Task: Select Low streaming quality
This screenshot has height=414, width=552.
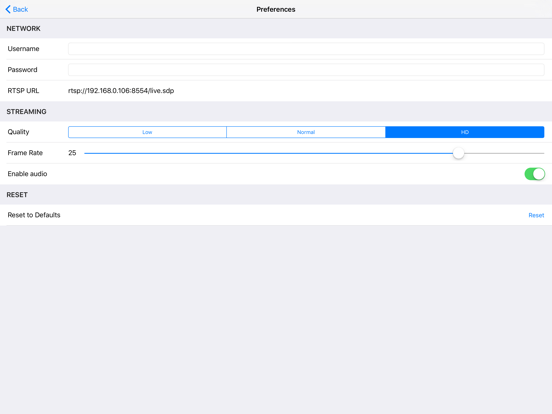Action: [x=147, y=132]
